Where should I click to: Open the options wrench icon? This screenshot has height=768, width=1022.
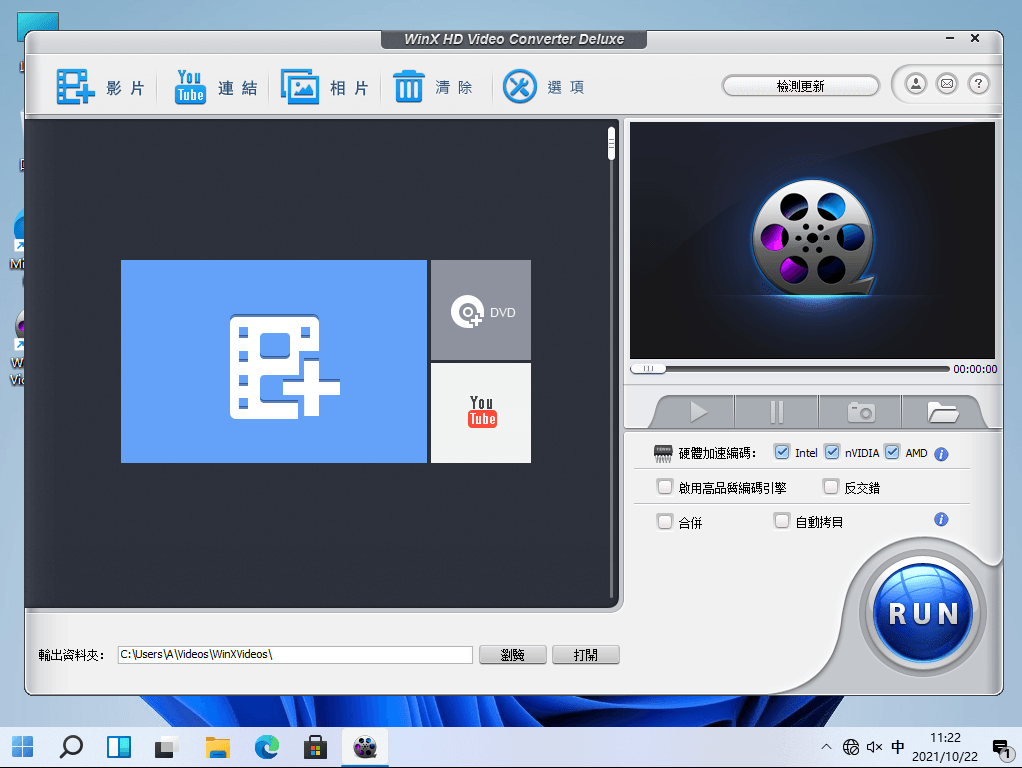click(x=519, y=87)
